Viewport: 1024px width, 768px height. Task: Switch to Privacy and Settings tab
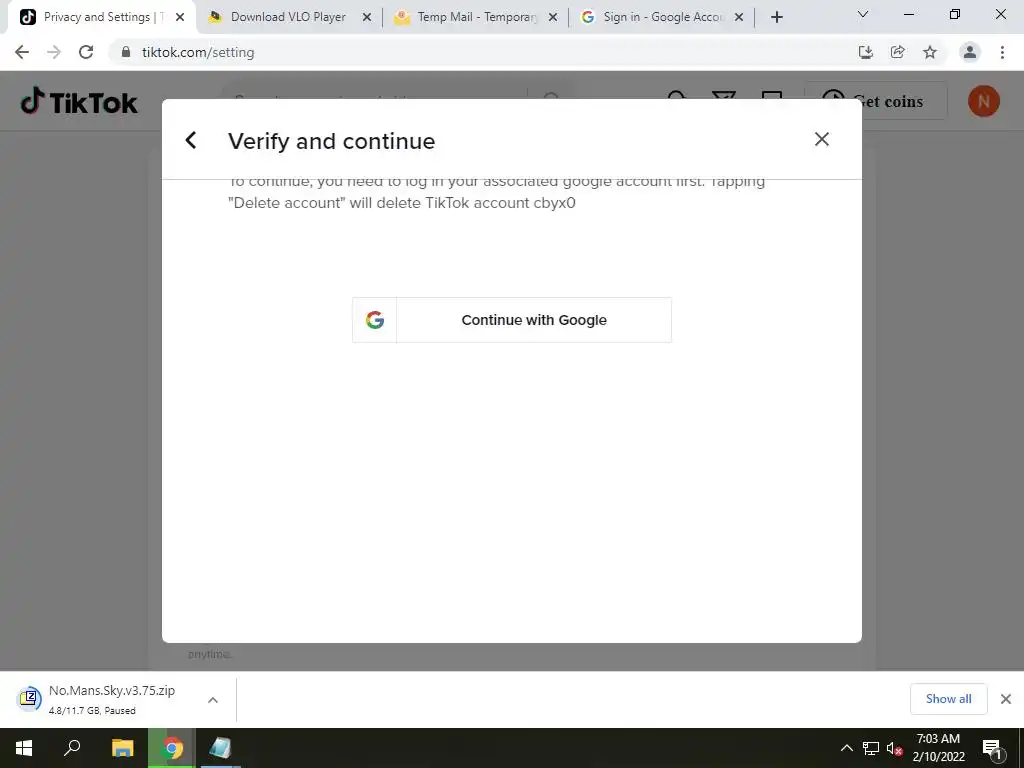coord(102,17)
